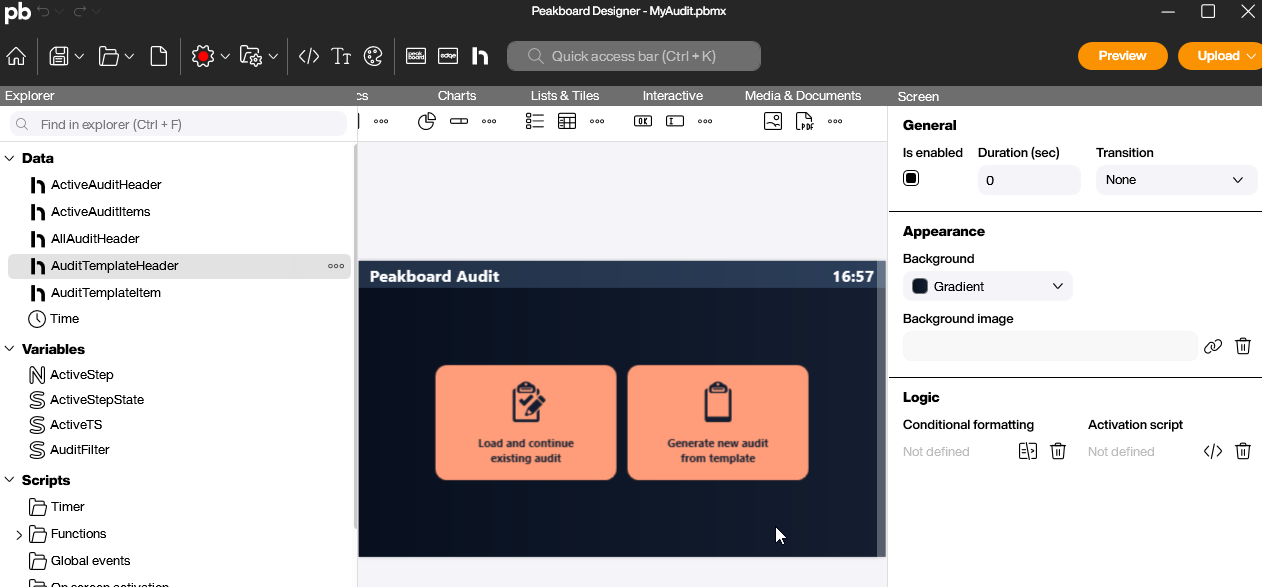Show more Media & Documents controls

835,121
